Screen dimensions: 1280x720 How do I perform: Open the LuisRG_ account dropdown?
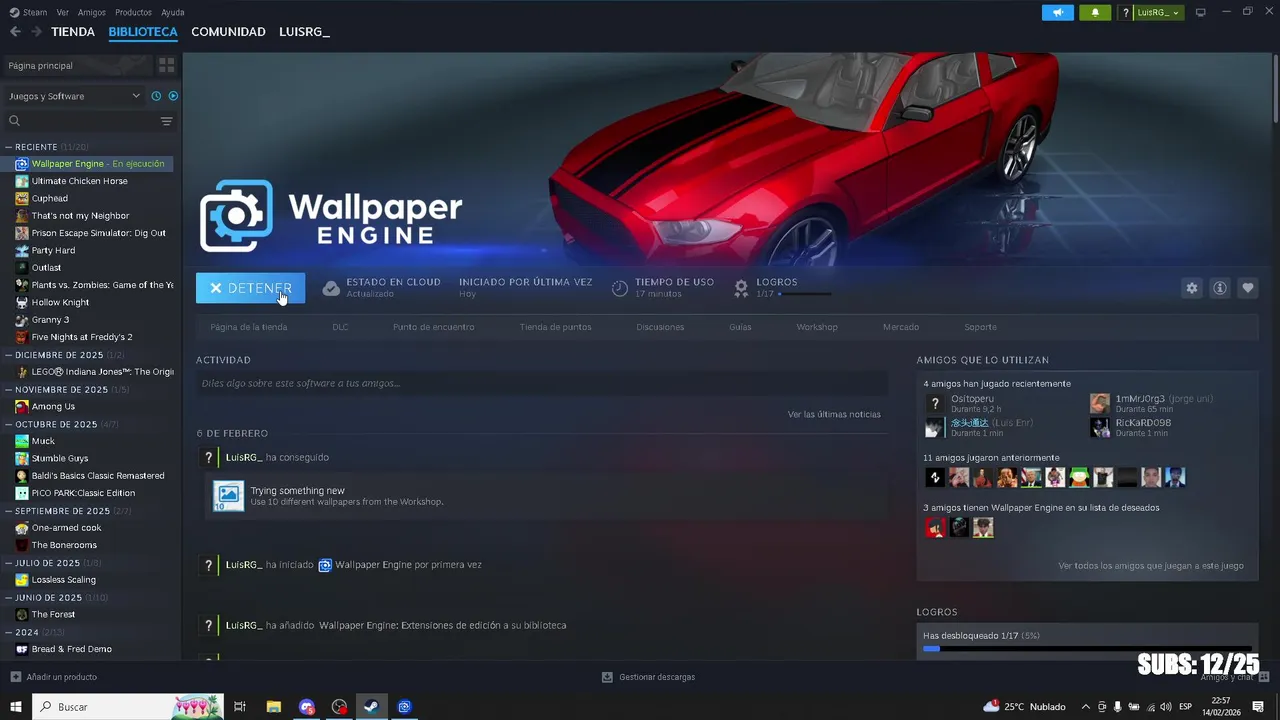click(1151, 12)
